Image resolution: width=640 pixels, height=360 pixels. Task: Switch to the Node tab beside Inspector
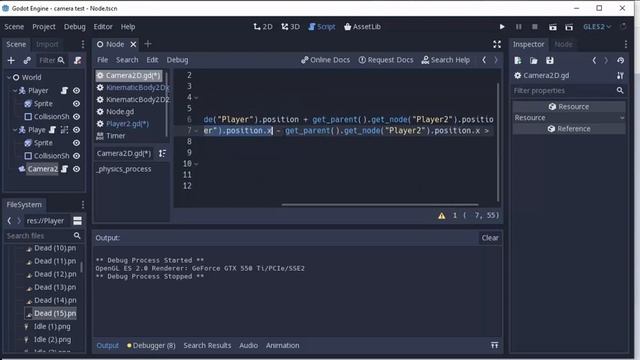coord(563,44)
